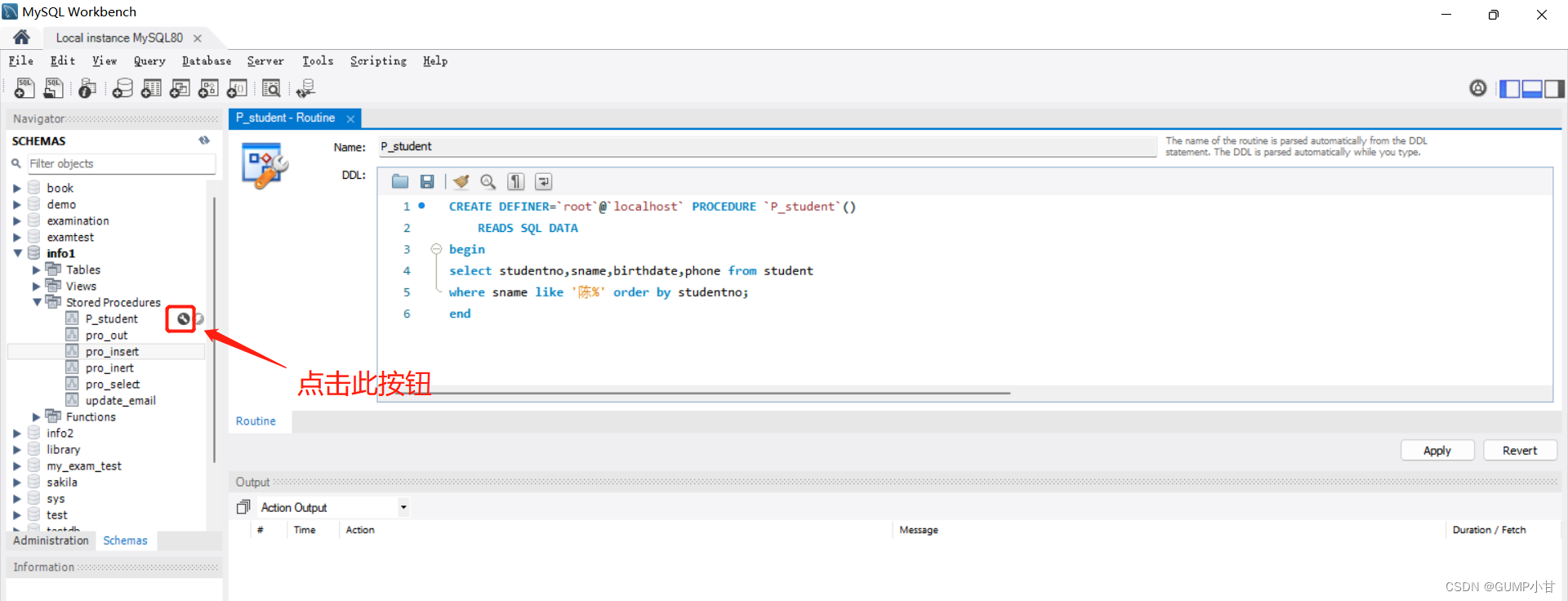
Task: Click the Duration / Fetch column header
Action: point(1489,530)
